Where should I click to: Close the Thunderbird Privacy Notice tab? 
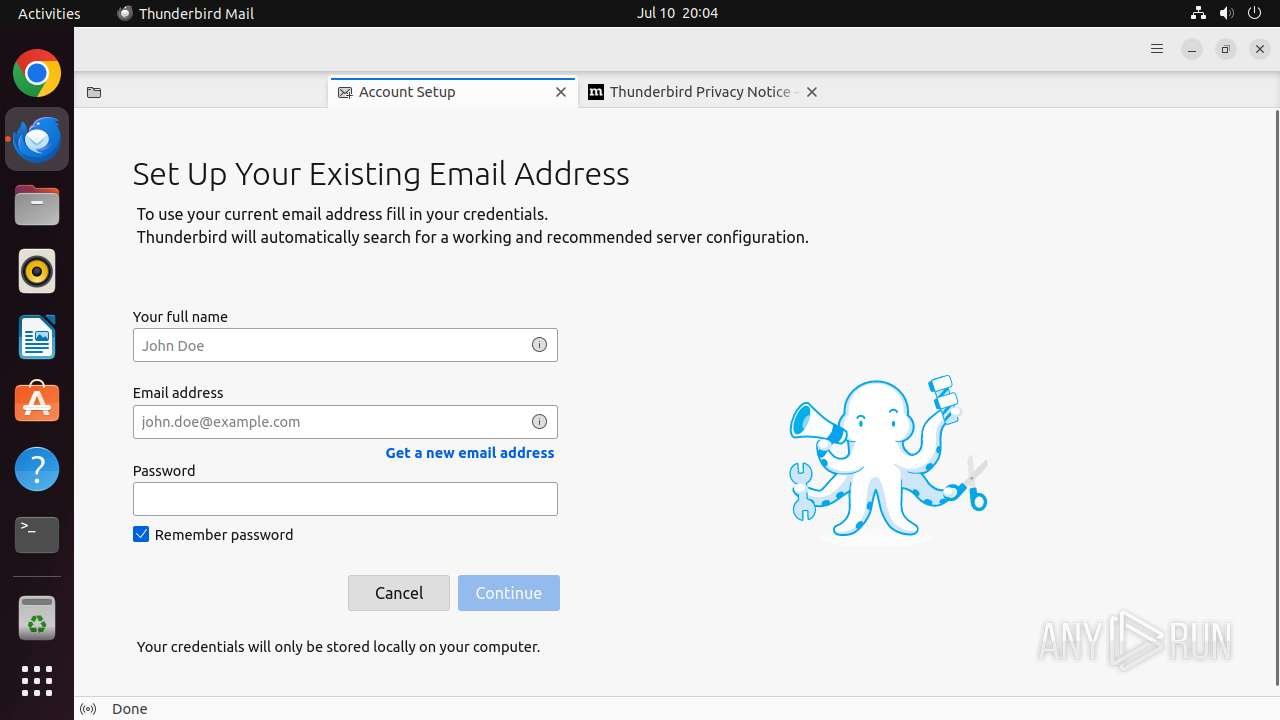pyautogui.click(x=812, y=92)
